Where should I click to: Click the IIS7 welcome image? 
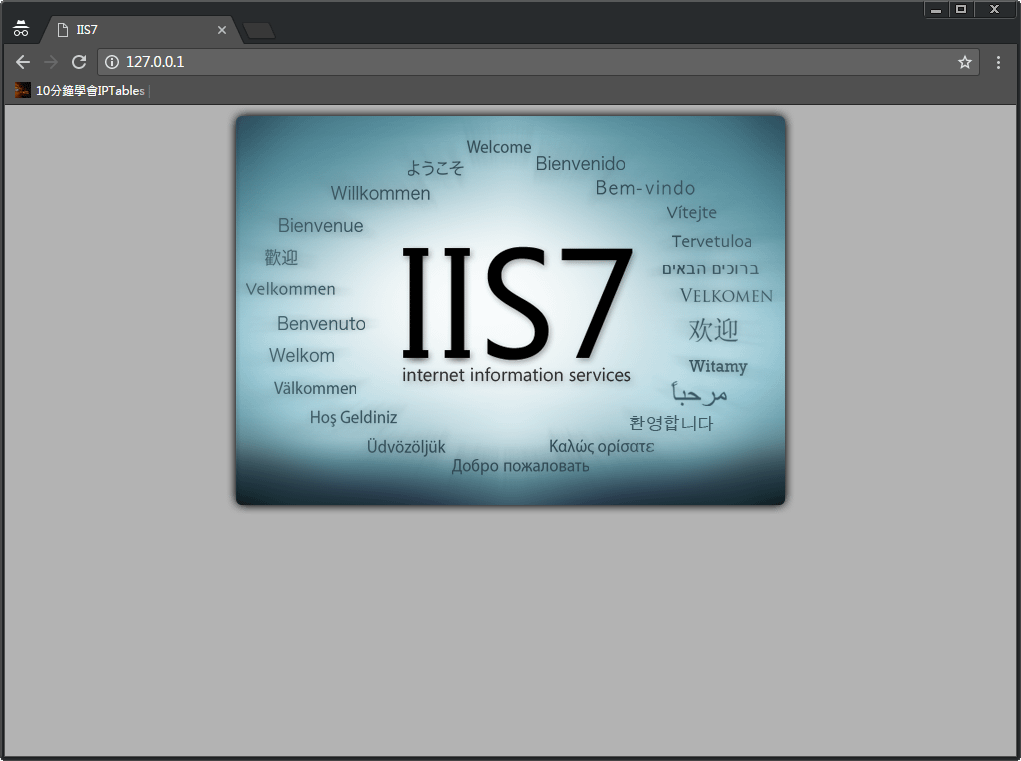510,311
